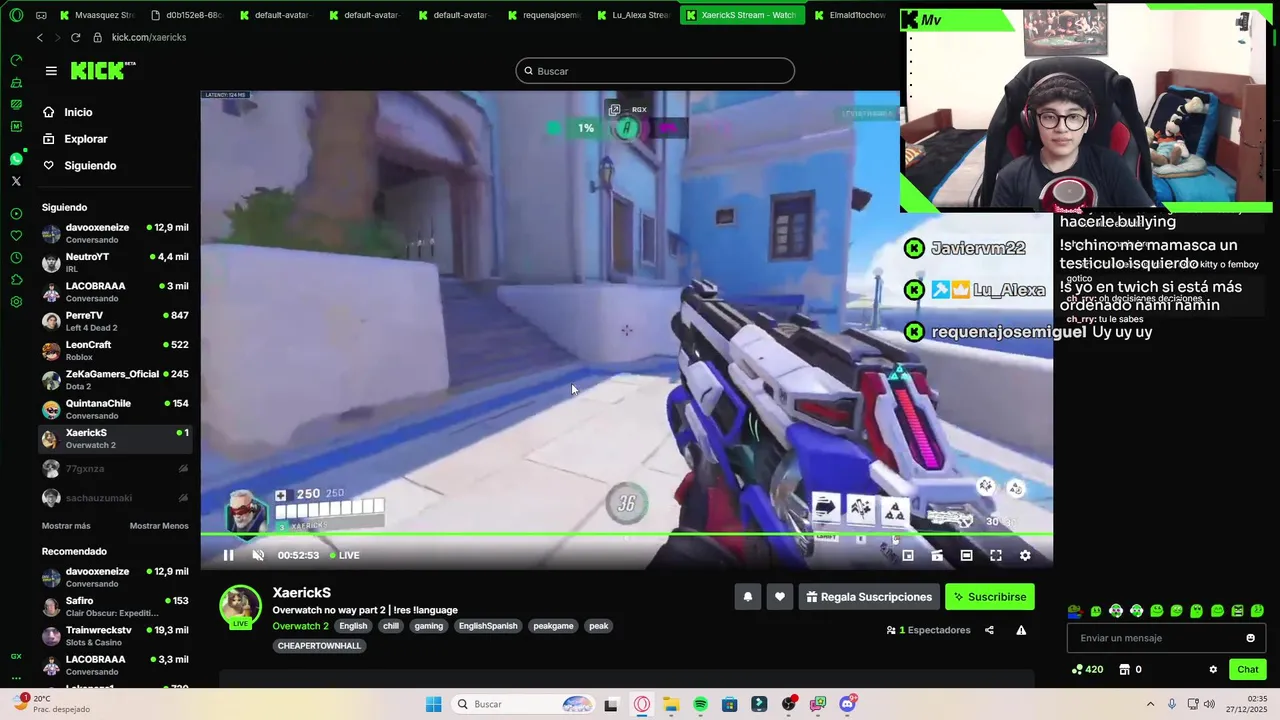
Task: Open history clock icon in Opera sidebar
Action: click(x=16, y=257)
